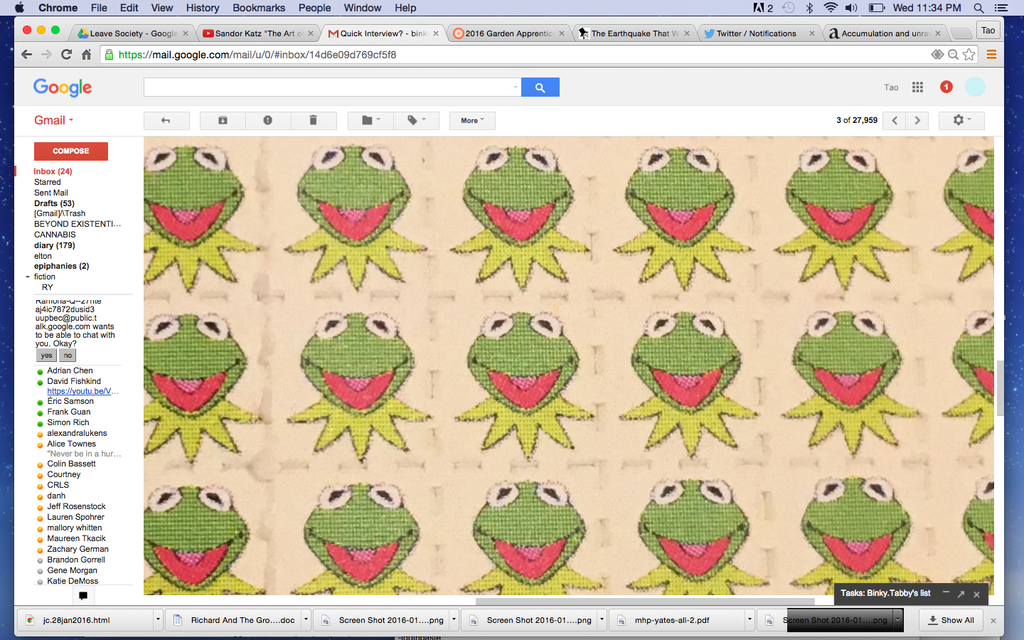The image size is (1024, 640).
Task: Expand the More actions dropdown
Action: tap(472, 120)
